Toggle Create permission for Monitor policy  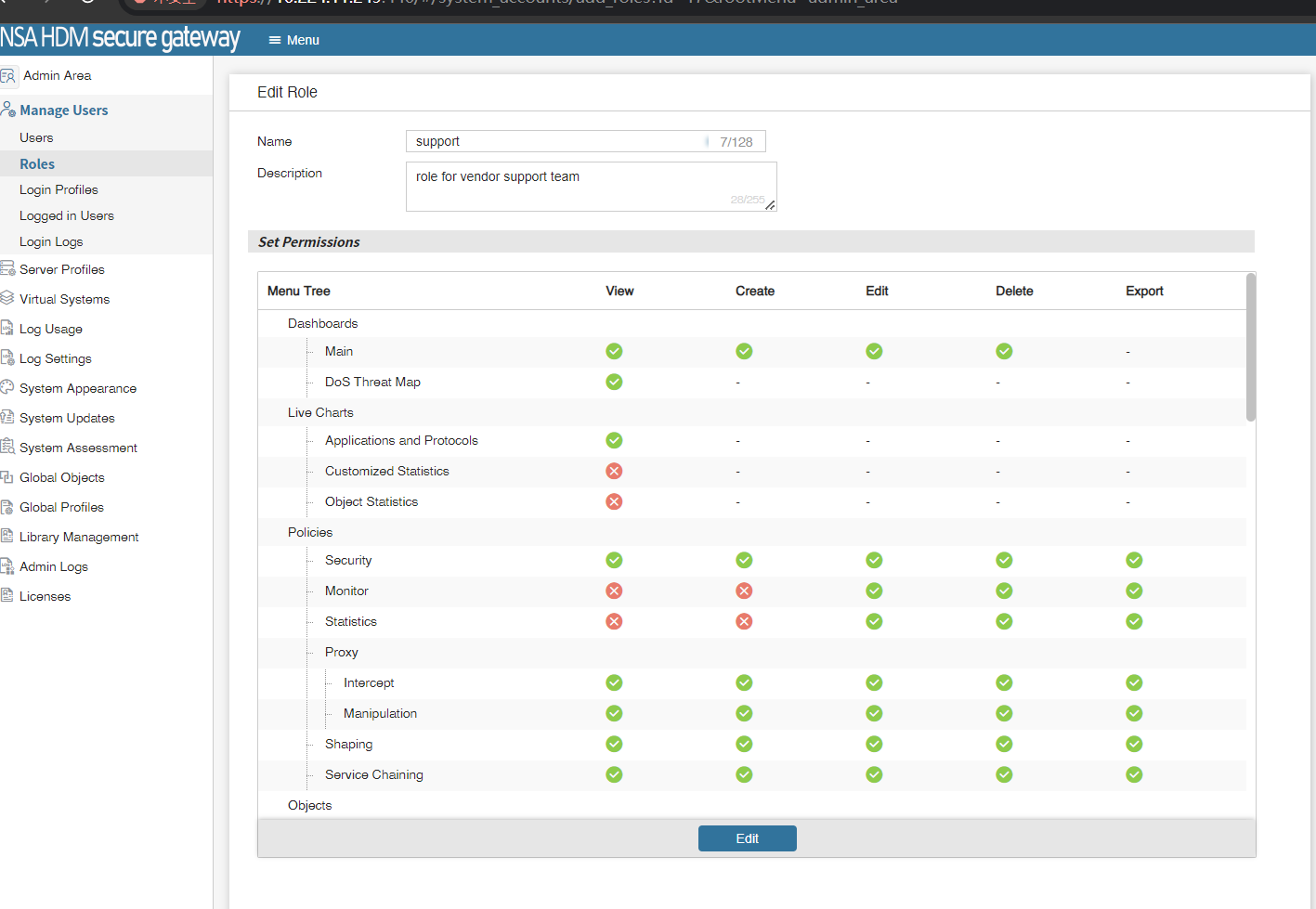coord(744,591)
